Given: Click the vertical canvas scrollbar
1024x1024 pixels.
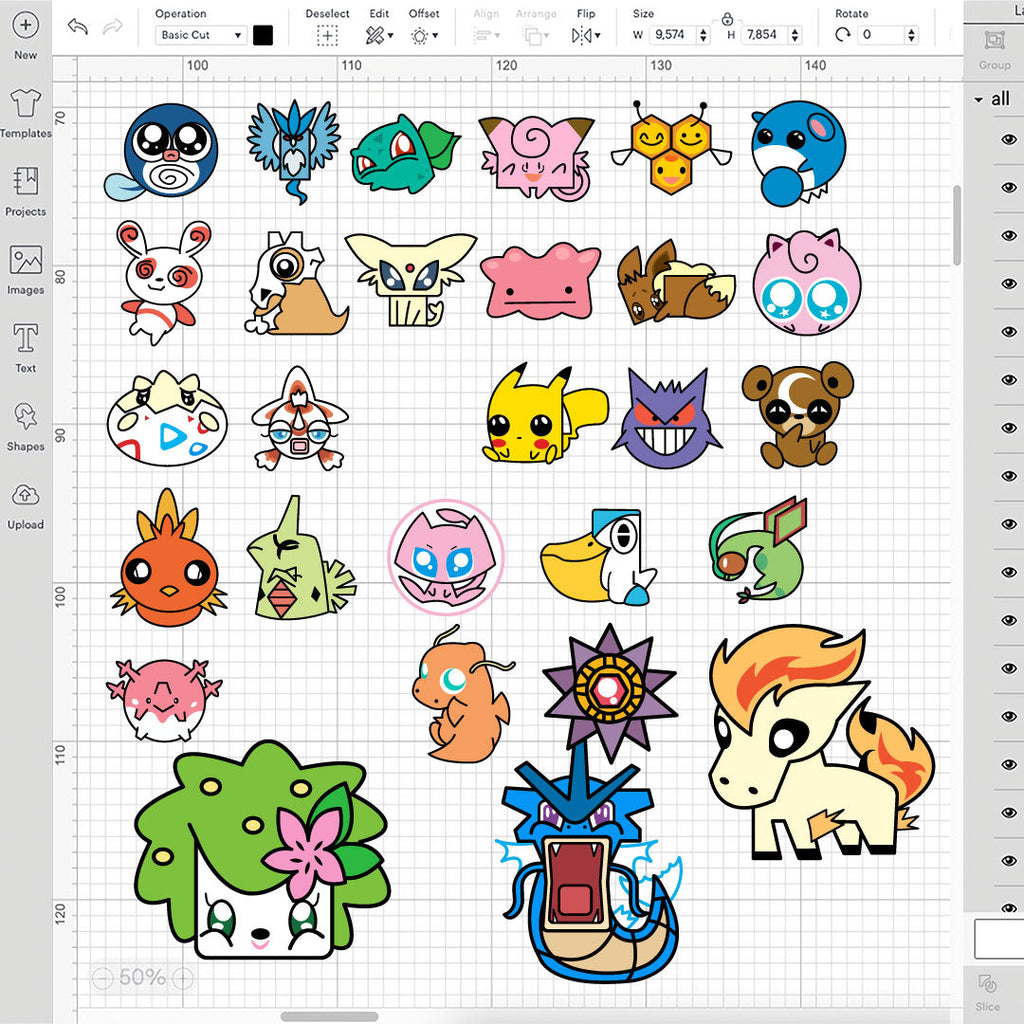Looking at the screenshot, I should [x=957, y=225].
